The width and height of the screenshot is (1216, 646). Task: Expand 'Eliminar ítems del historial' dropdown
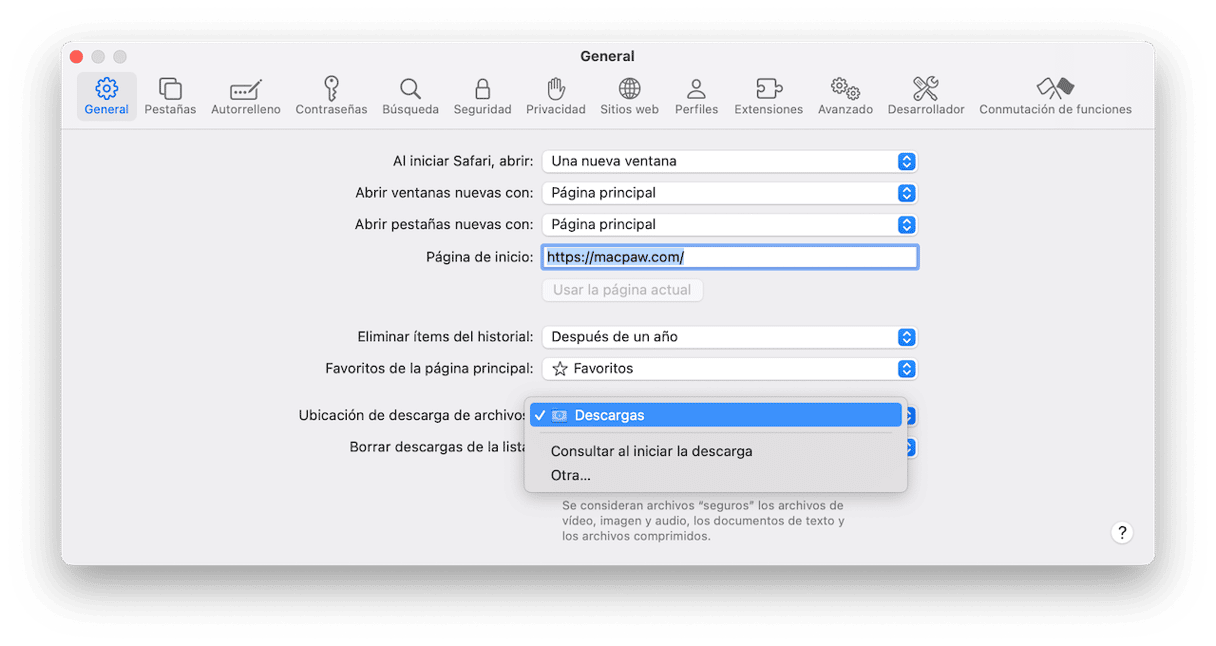pos(729,337)
